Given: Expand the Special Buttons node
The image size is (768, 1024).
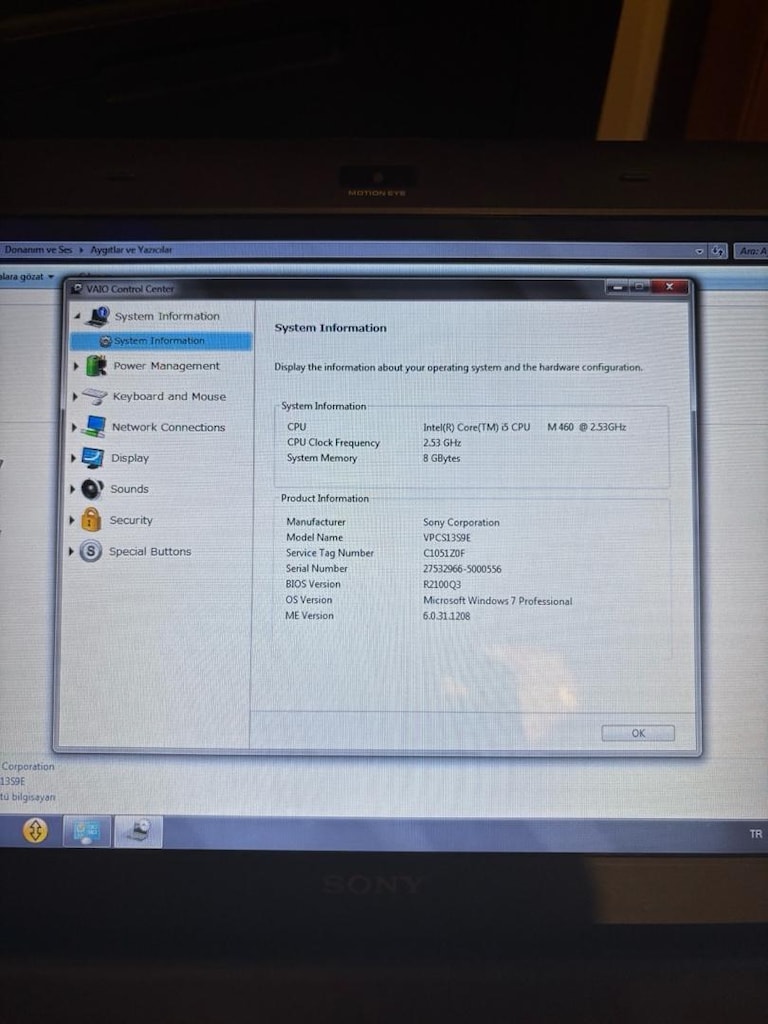Looking at the screenshot, I should tap(71, 551).
